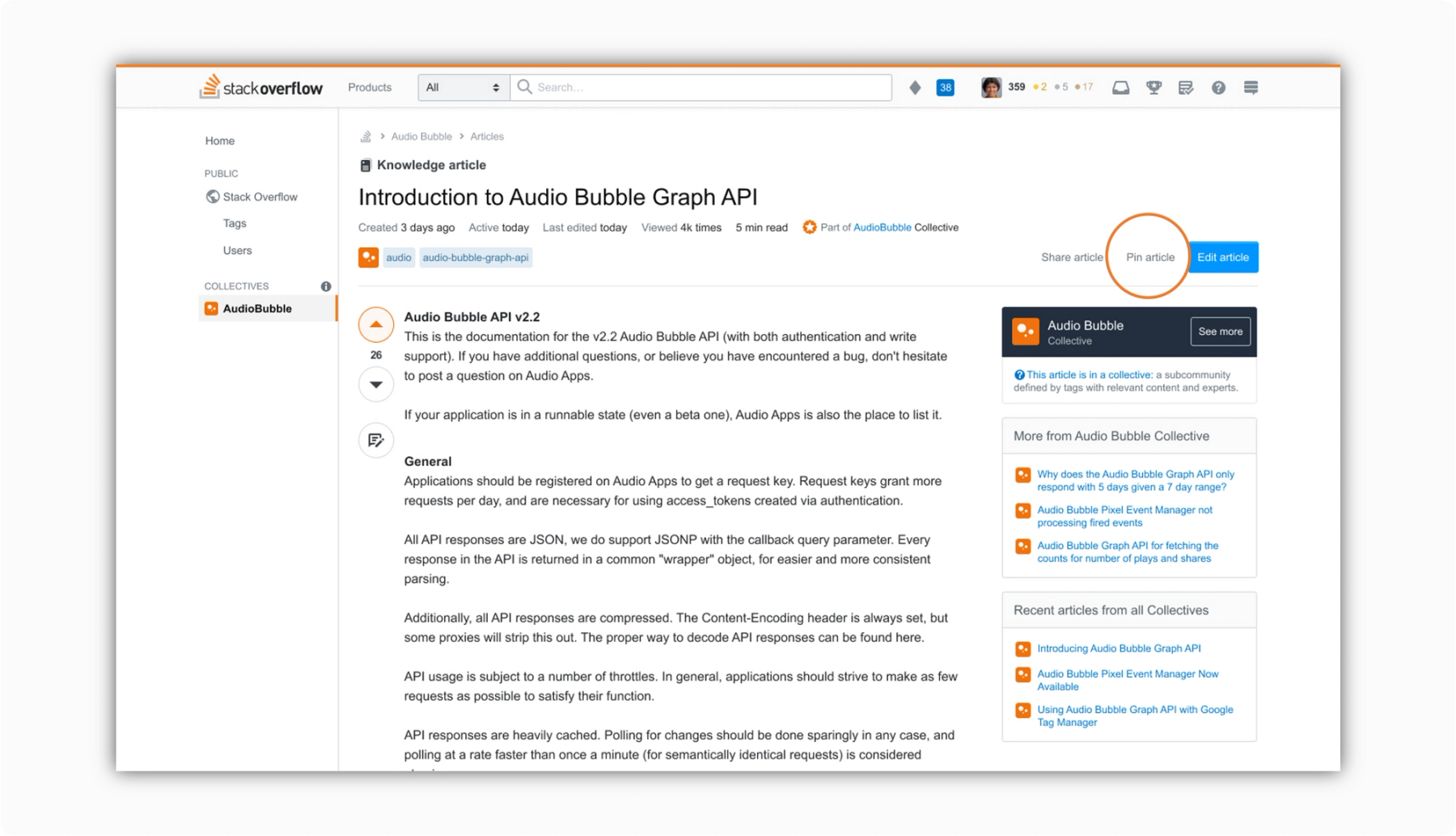Viewport: 1456px width, 836px height.
Task: Open 'Introducing Audio Bubble Graph API' link
Action: 1119,648
